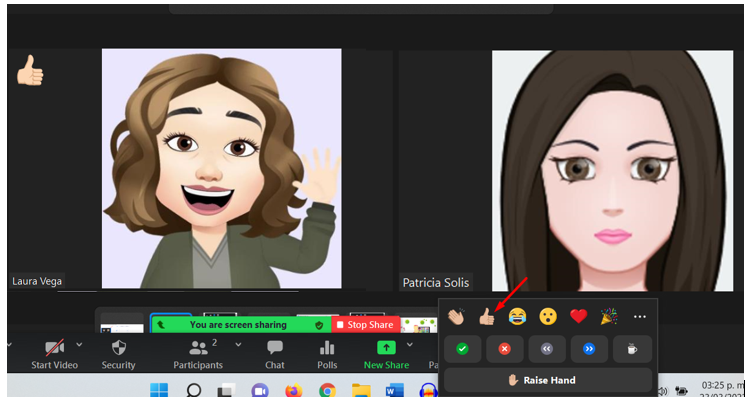Click the Speed Up fast-forward button
This screenshot has height=398, width=747.
pos(589,349)
